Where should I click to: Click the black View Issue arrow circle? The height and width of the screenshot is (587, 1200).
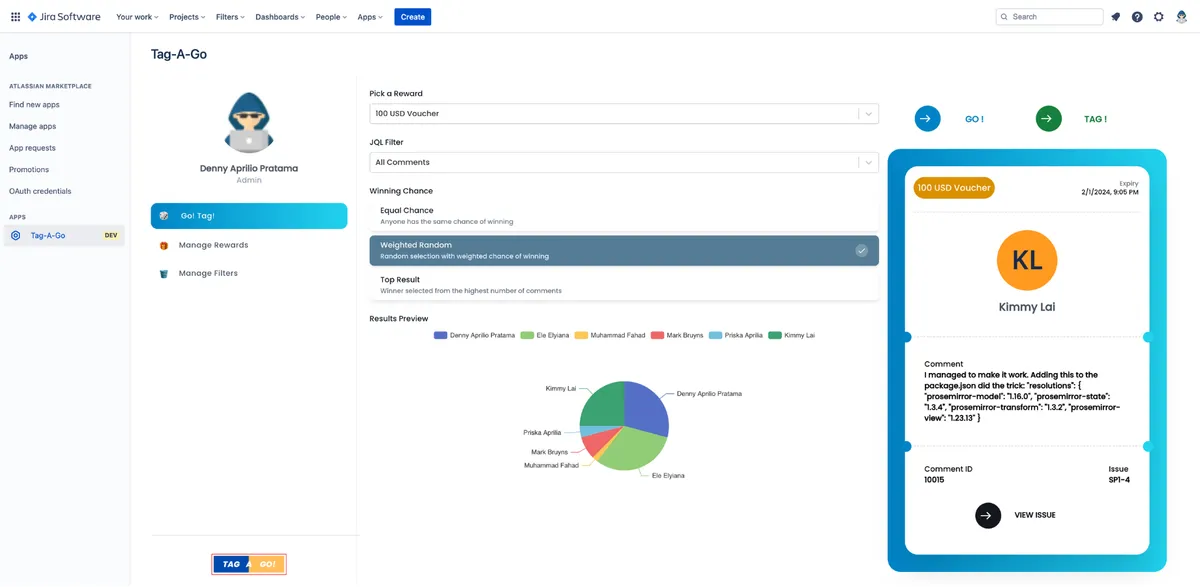987,515
